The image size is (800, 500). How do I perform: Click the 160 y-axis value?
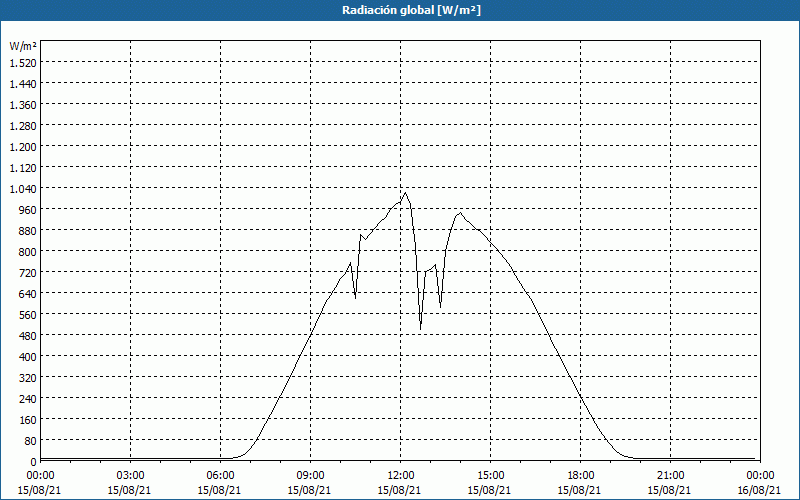pos(29,419)
